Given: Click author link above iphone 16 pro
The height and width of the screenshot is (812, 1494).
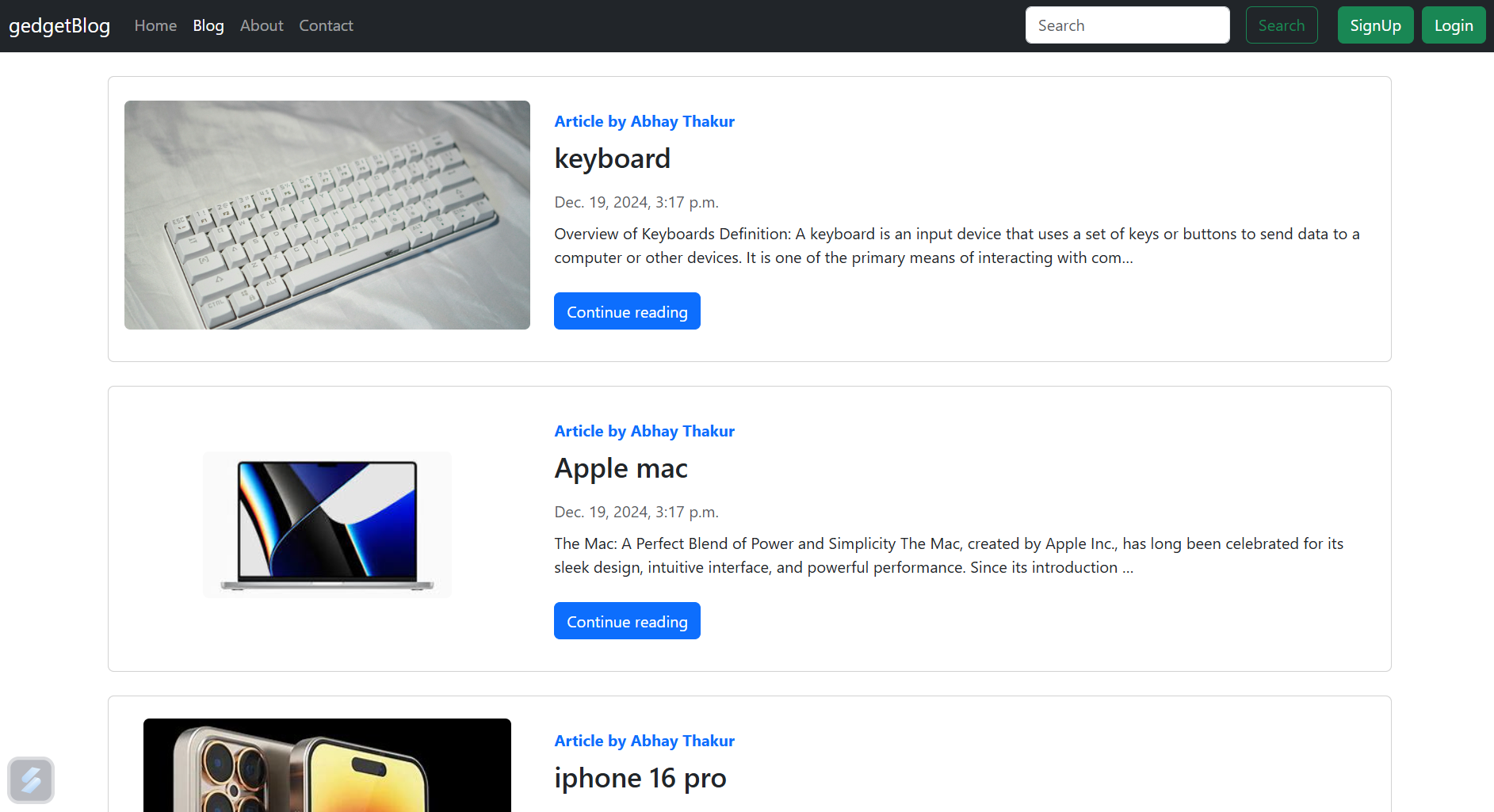Looking at the screenshot, I should (x=644, y=741).
